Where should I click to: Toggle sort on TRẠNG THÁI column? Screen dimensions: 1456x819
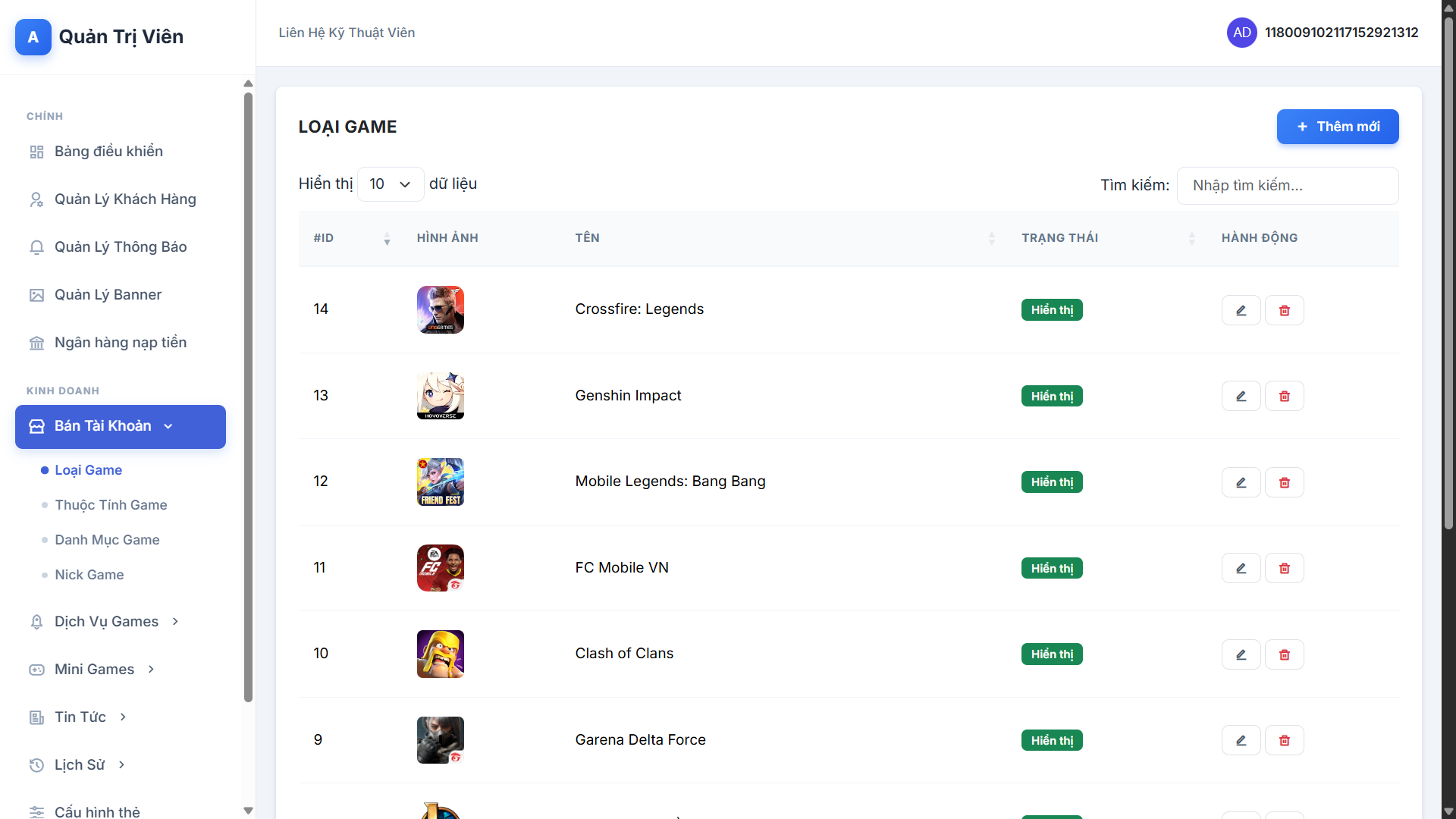pos(1191,238)
